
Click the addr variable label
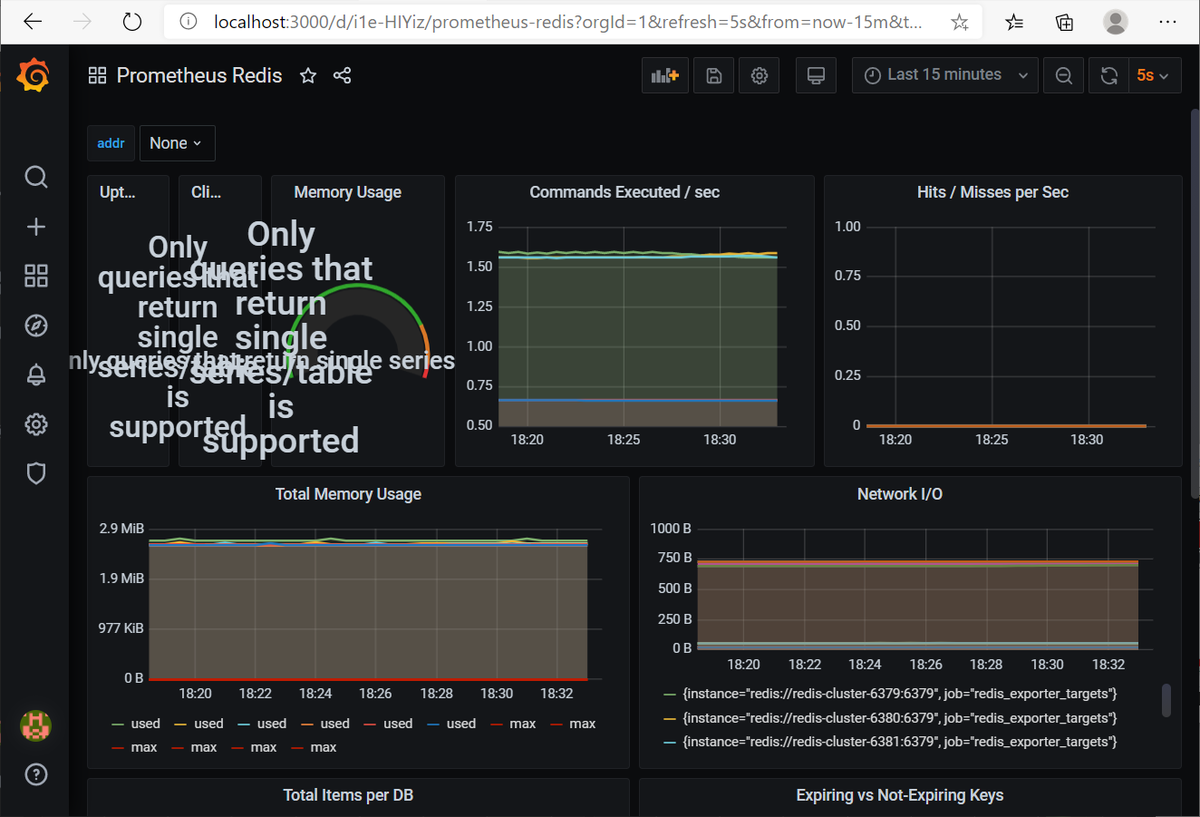coord(111,143)
